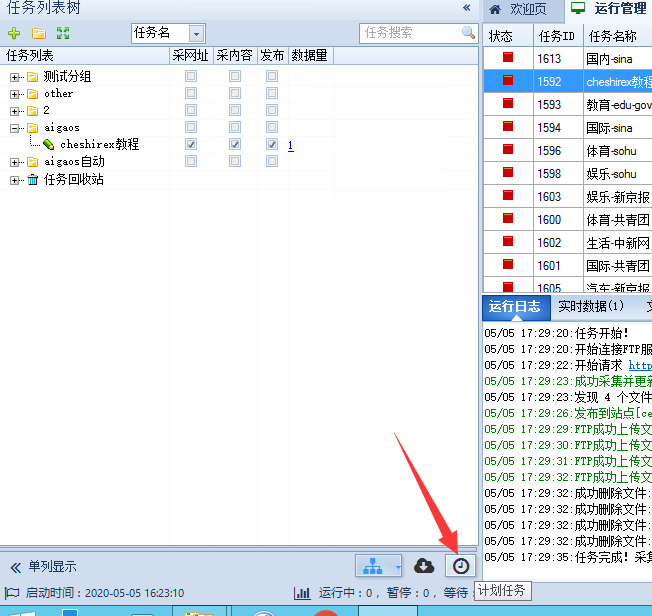Click the green expand-all tree icon

pos(63,33)
